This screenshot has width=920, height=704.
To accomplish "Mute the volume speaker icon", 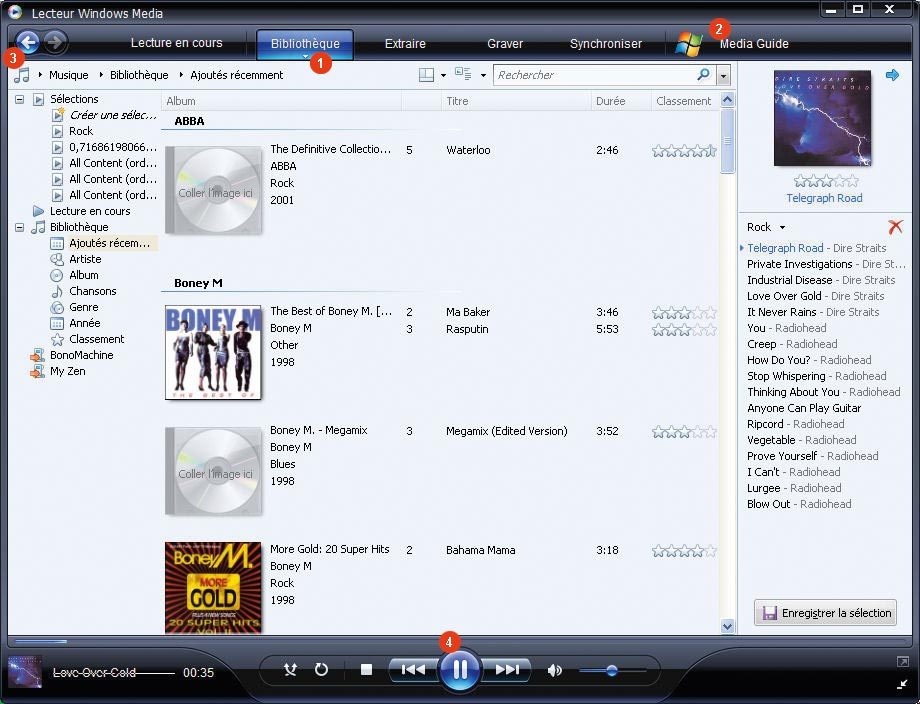I will [555, 670].
